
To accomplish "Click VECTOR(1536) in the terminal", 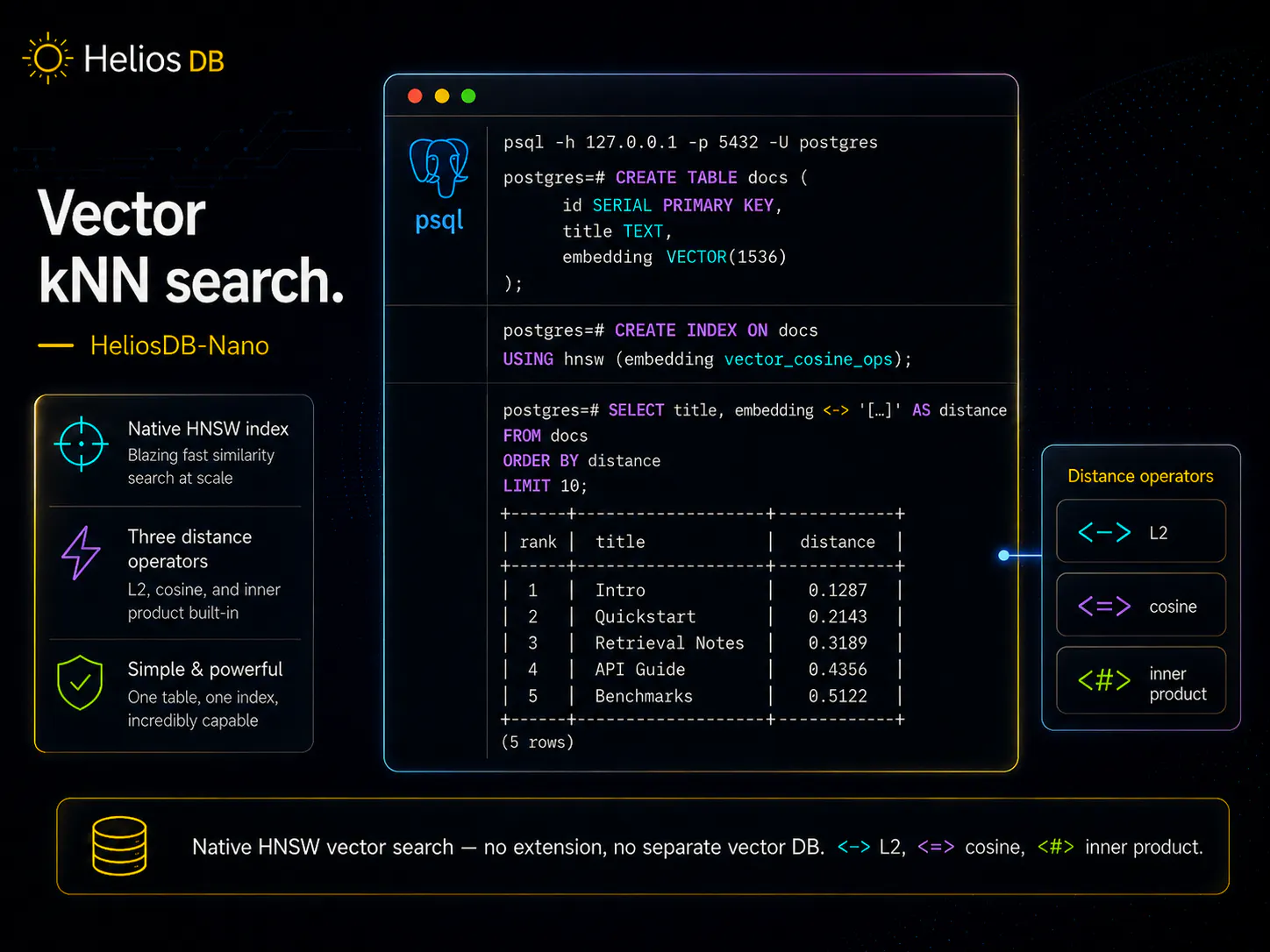I will 726,257.
